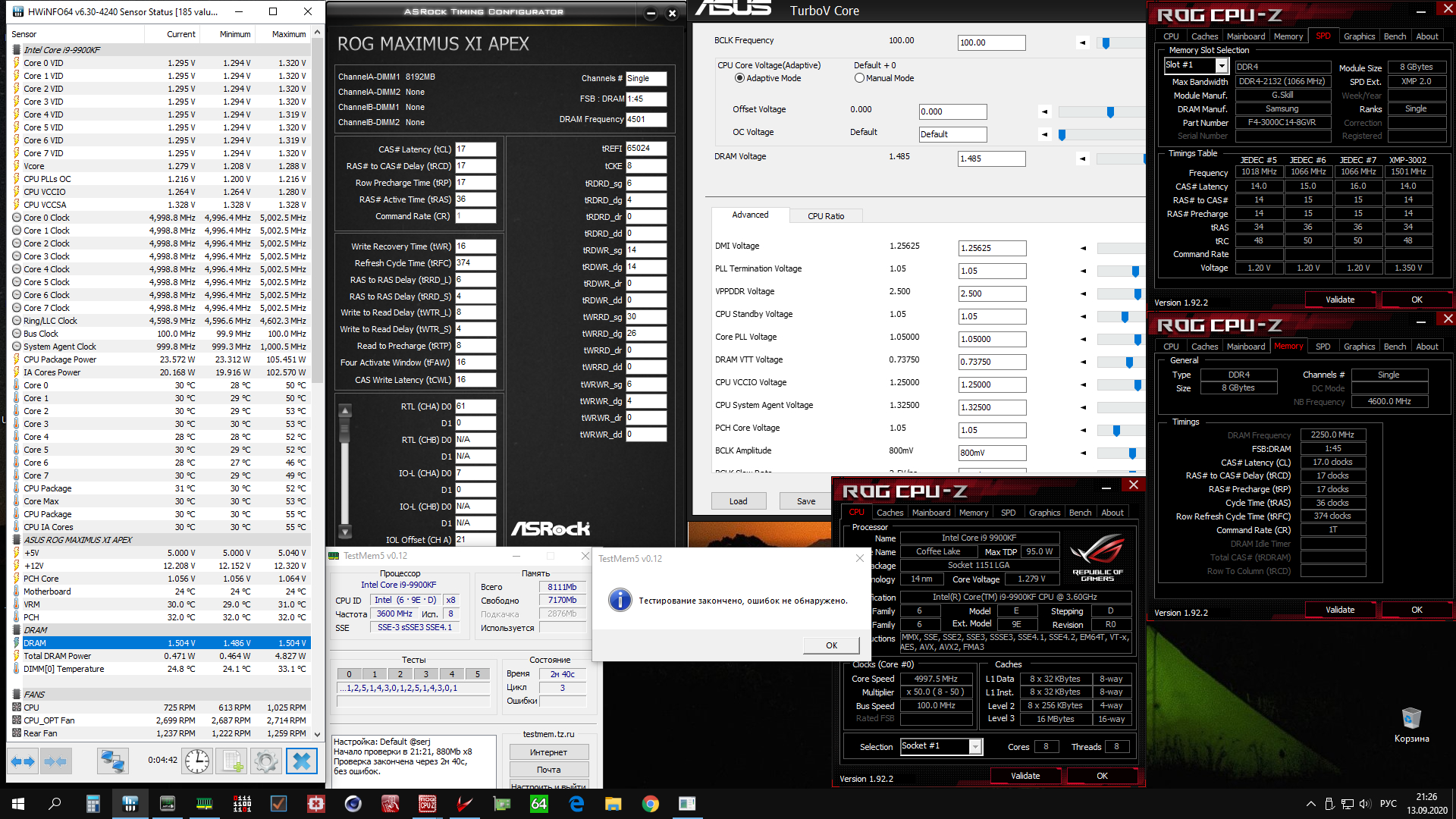Open Chrome from the taskbar
1456x819 pixels.
tap(650, 804)
